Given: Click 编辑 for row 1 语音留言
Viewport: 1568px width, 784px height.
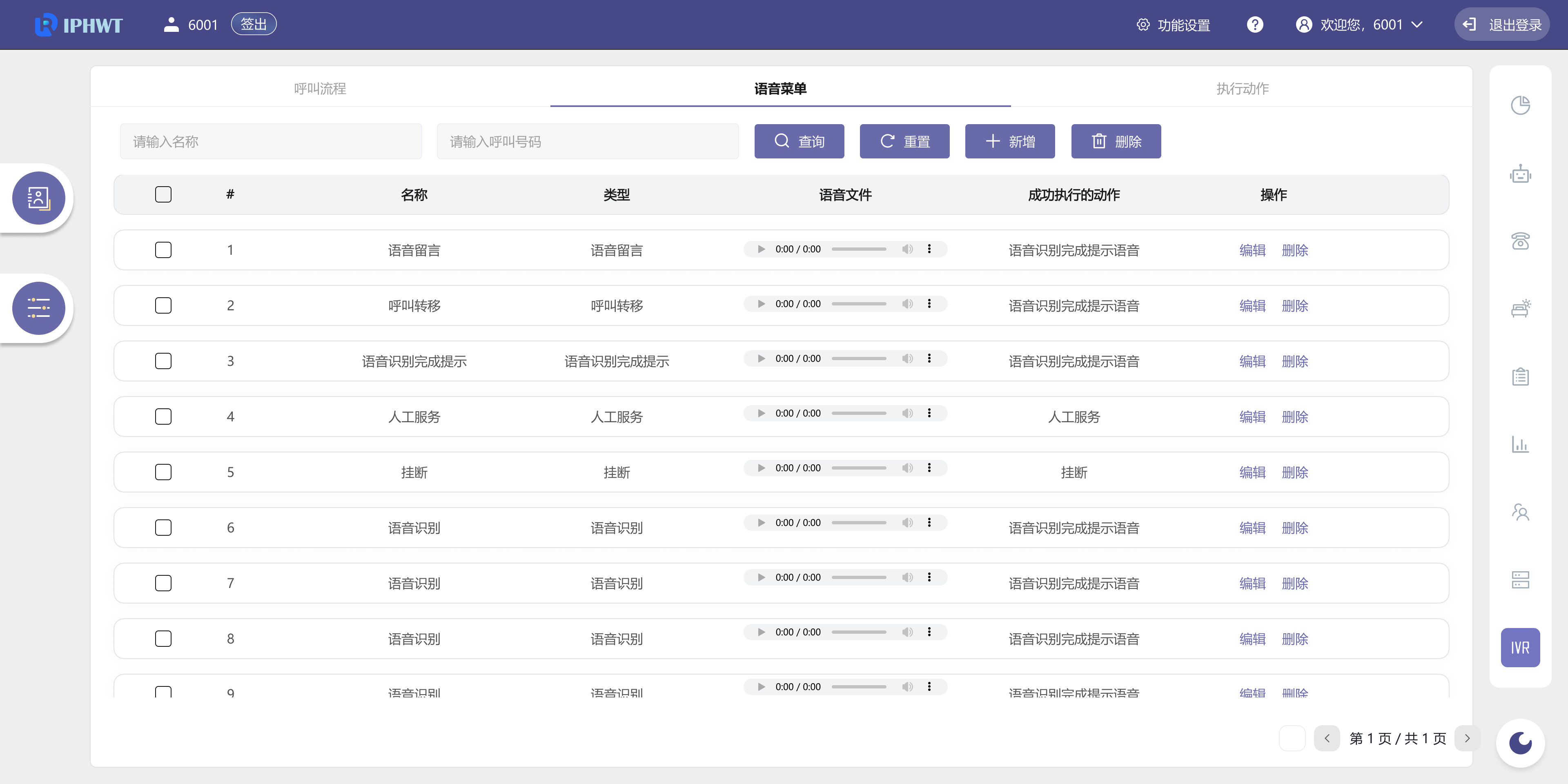Looking at the screenshot, I should 1252,250.
